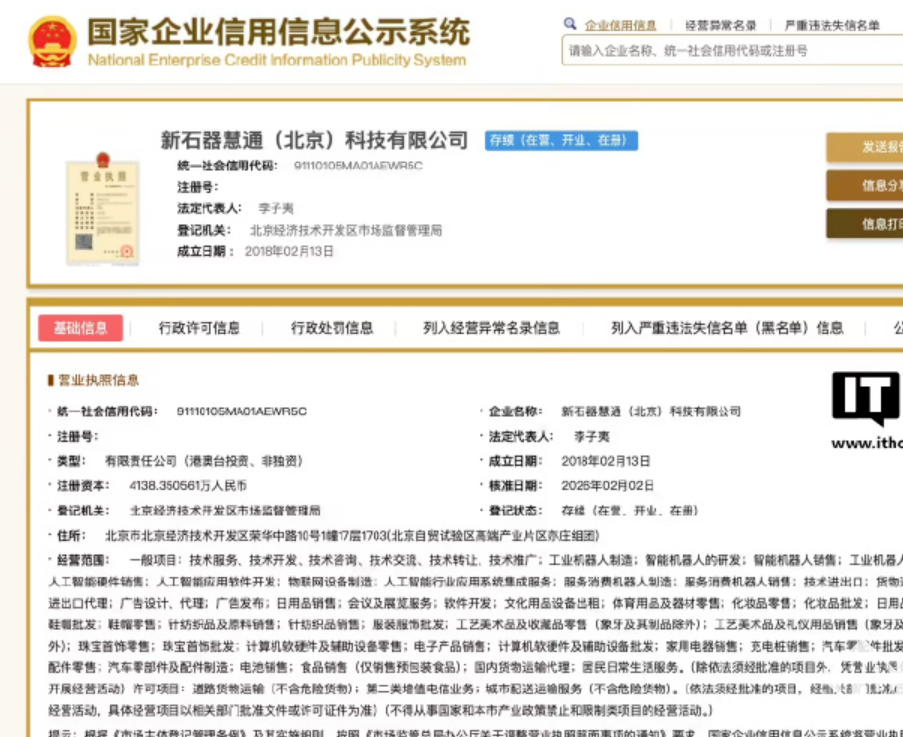Open the 行政处罚信息 tab

pos(332,328)
